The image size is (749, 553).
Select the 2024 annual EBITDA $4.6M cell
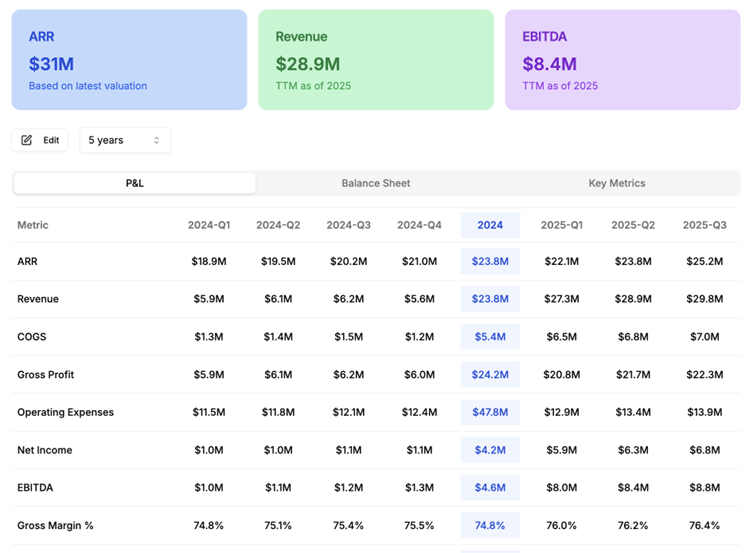pyautogui.click(x=490, y=488)
